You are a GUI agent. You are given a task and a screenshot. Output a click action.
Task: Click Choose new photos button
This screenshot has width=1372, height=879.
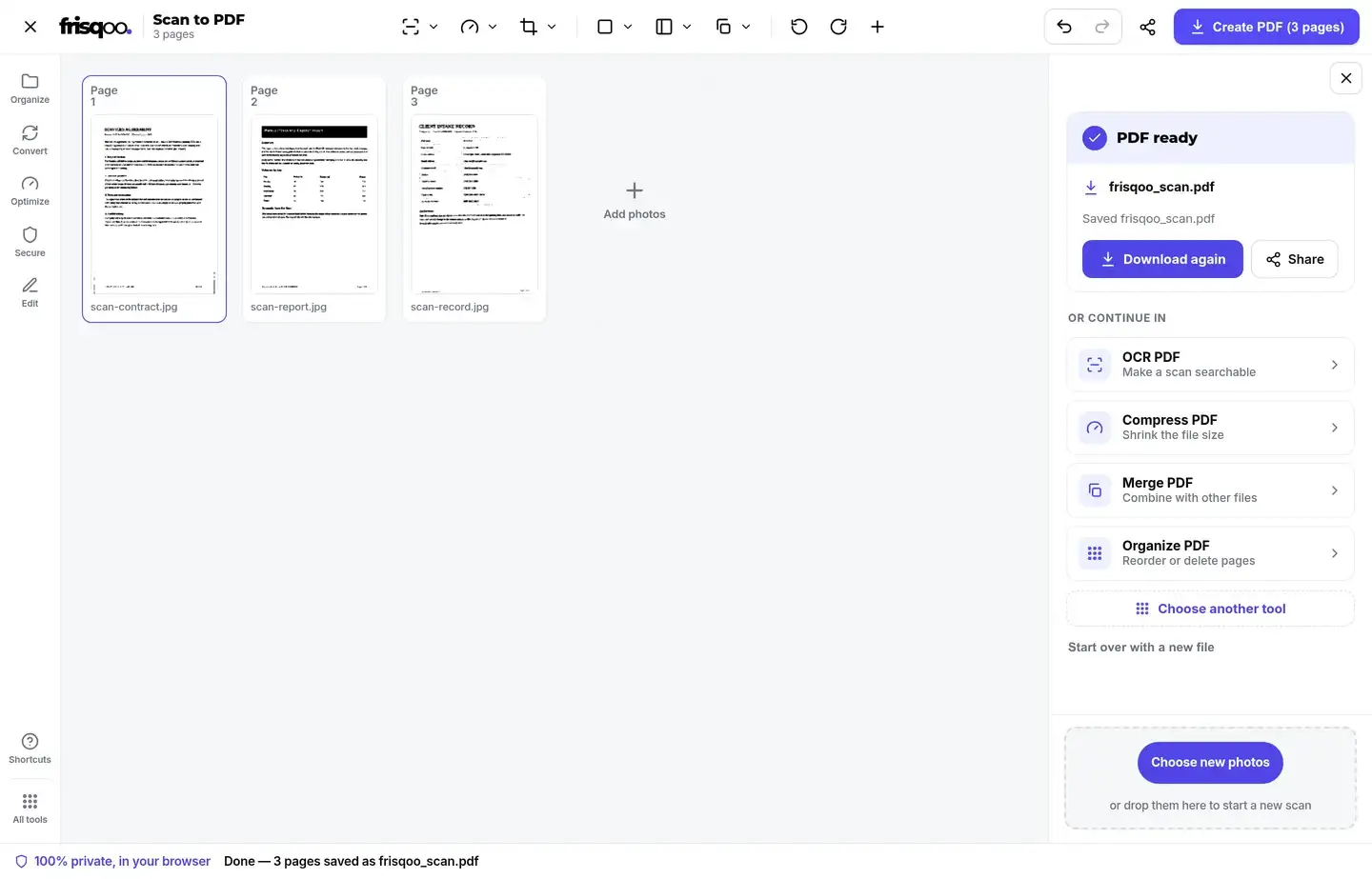[1210, 762]
